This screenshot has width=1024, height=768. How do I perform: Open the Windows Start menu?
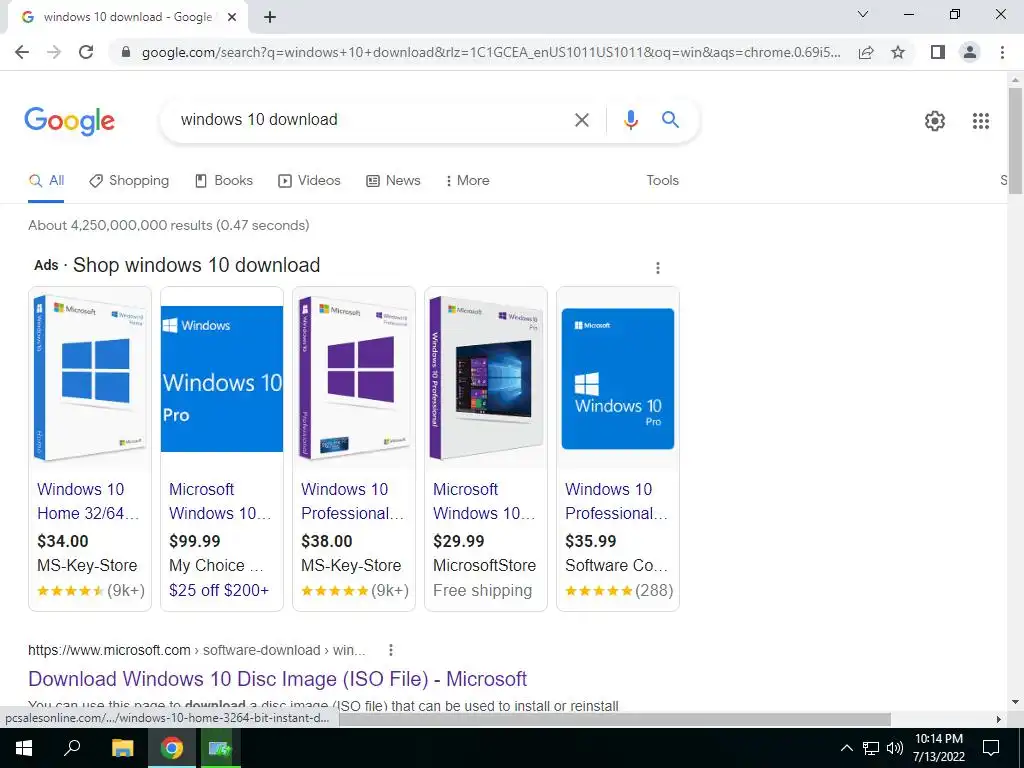24,748
